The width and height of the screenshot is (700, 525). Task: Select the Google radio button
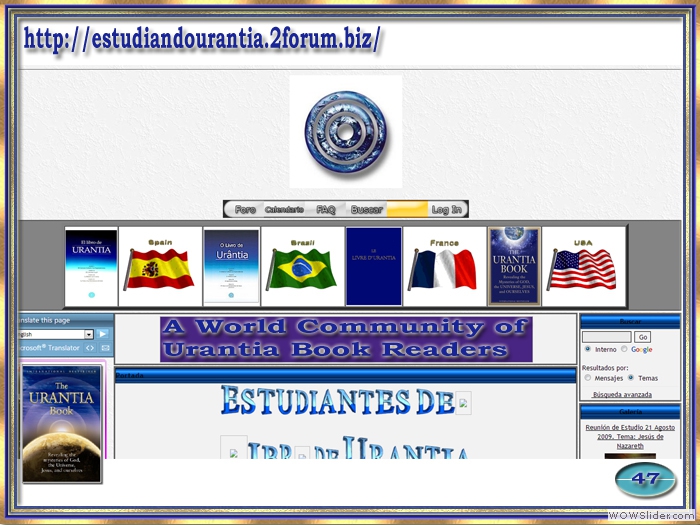625,349
